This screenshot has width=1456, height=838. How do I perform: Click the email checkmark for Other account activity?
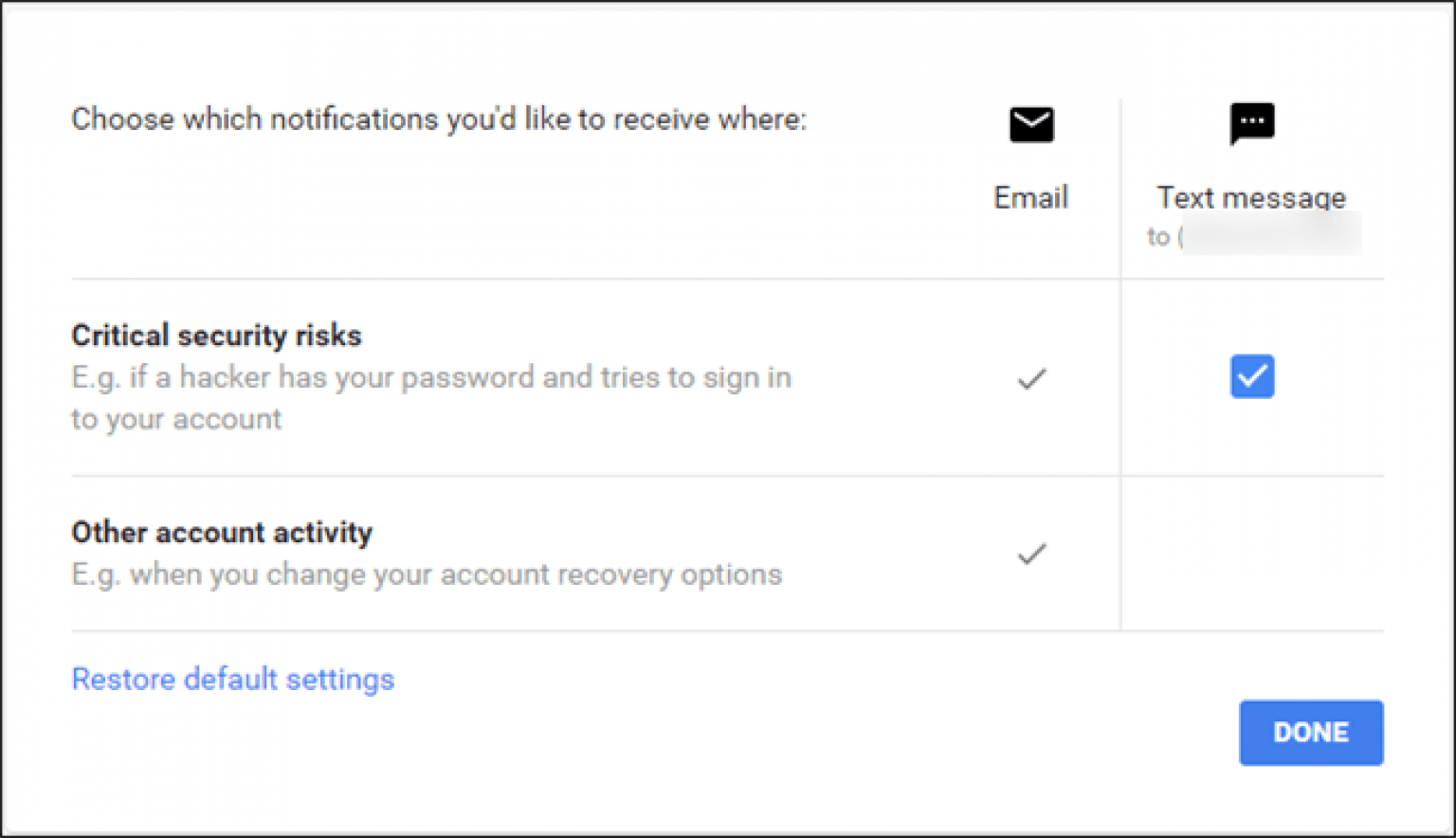click(x=1031, y=554)
